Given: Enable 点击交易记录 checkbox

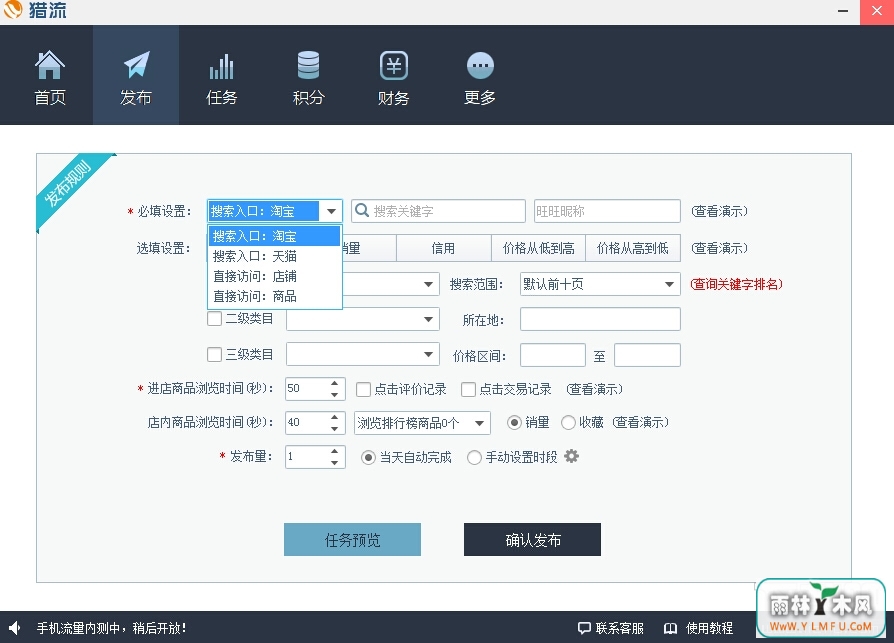Looking at the screenshot, I should tap(468, 389).
